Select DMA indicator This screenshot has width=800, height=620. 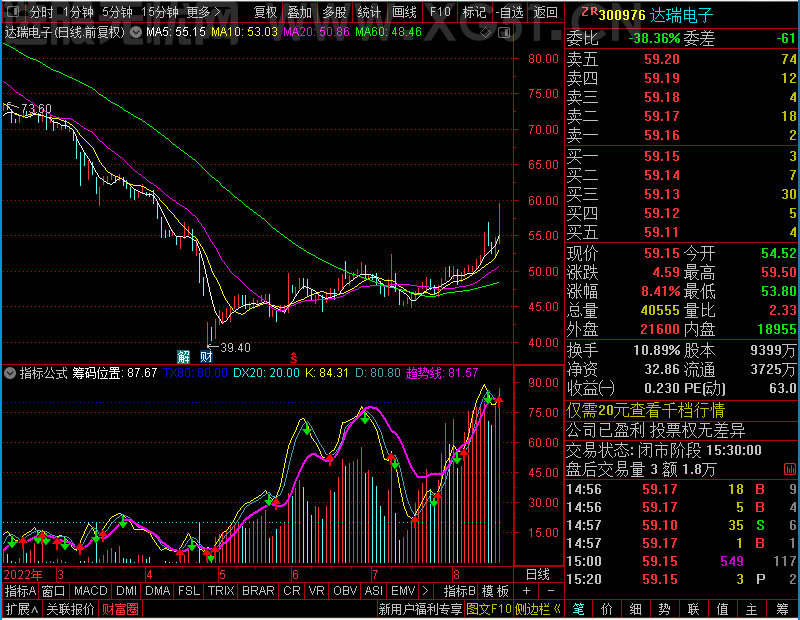click(157, 591)
